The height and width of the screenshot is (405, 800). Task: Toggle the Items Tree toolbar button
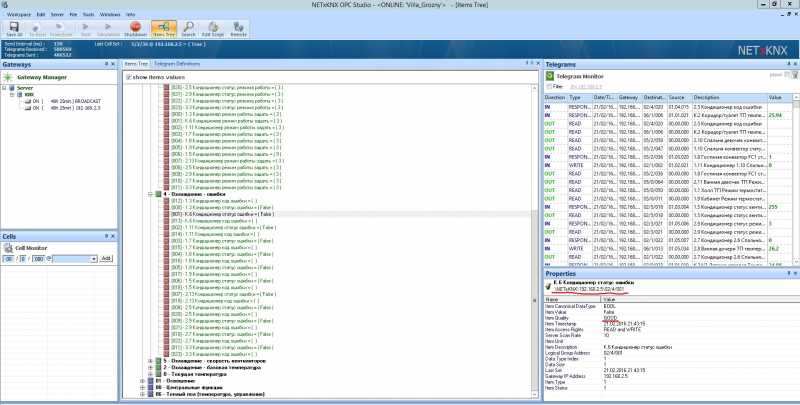164,29
